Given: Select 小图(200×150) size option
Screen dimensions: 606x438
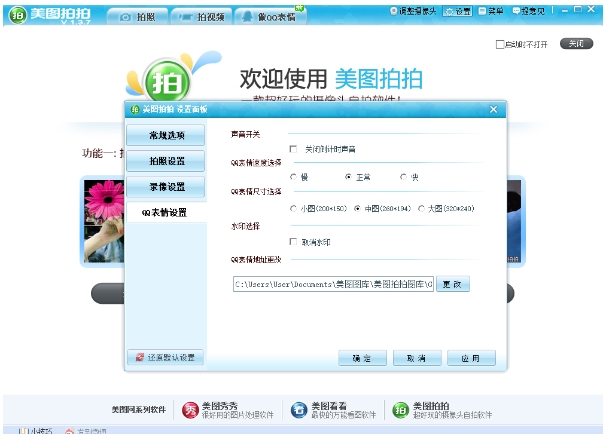Looking at the screenshot, I should tap(293, 209).
